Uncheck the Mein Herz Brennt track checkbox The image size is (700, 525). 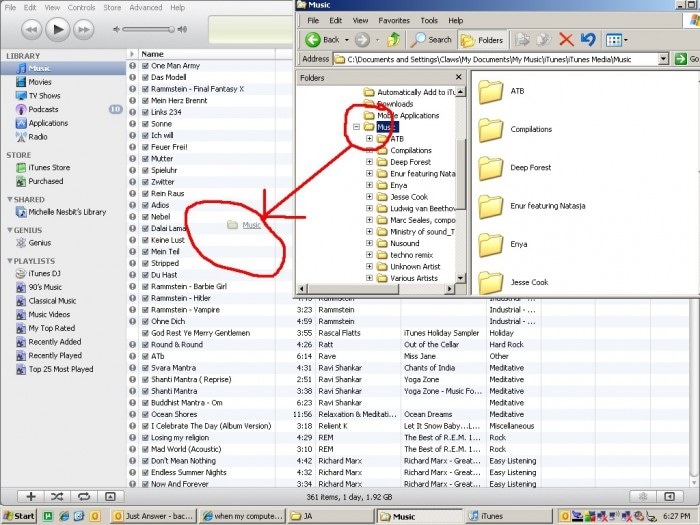145,100
